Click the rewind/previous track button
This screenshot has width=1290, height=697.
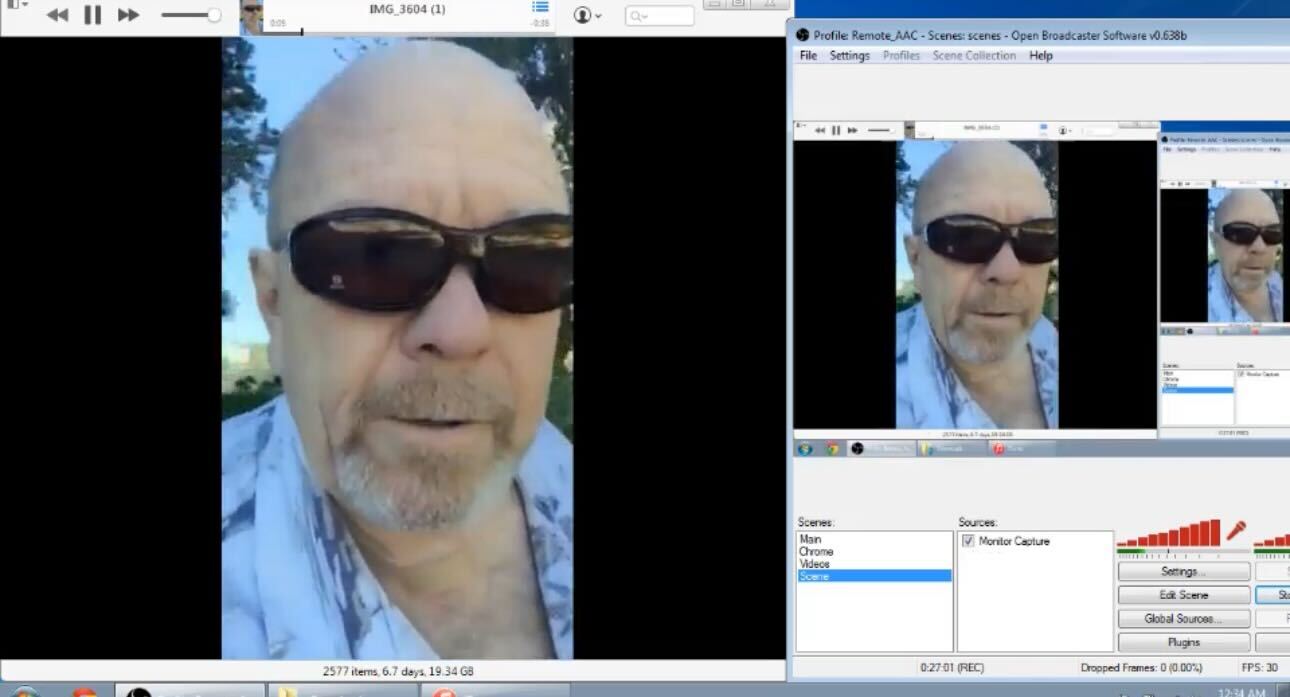(x=58, y=15)
